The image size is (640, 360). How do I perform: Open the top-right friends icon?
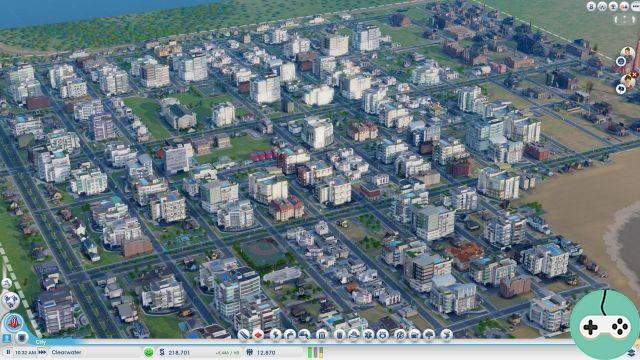624,6
